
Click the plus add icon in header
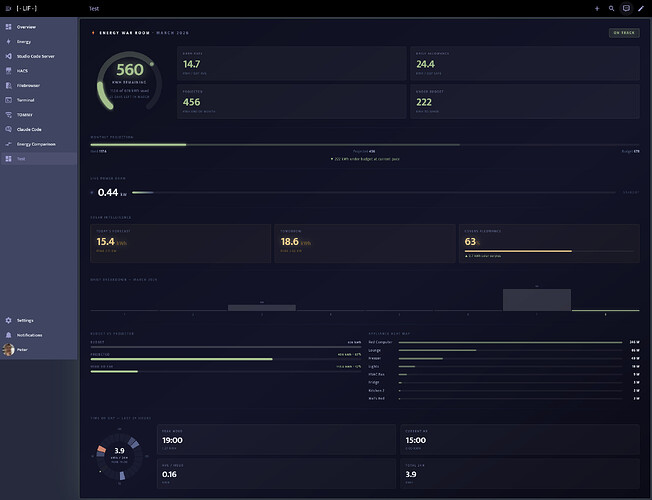coord(597,8)
